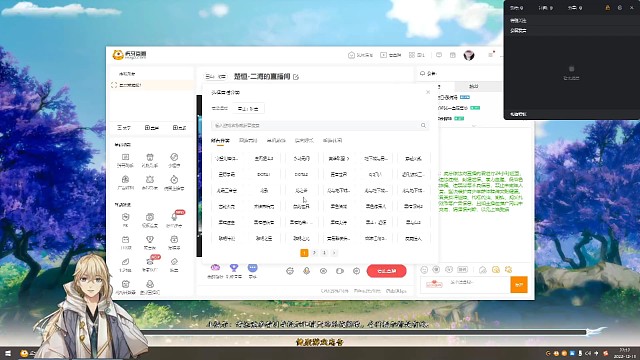
Task: Choose the DOTA1 category cell
Action: click(x=264, y=174)
